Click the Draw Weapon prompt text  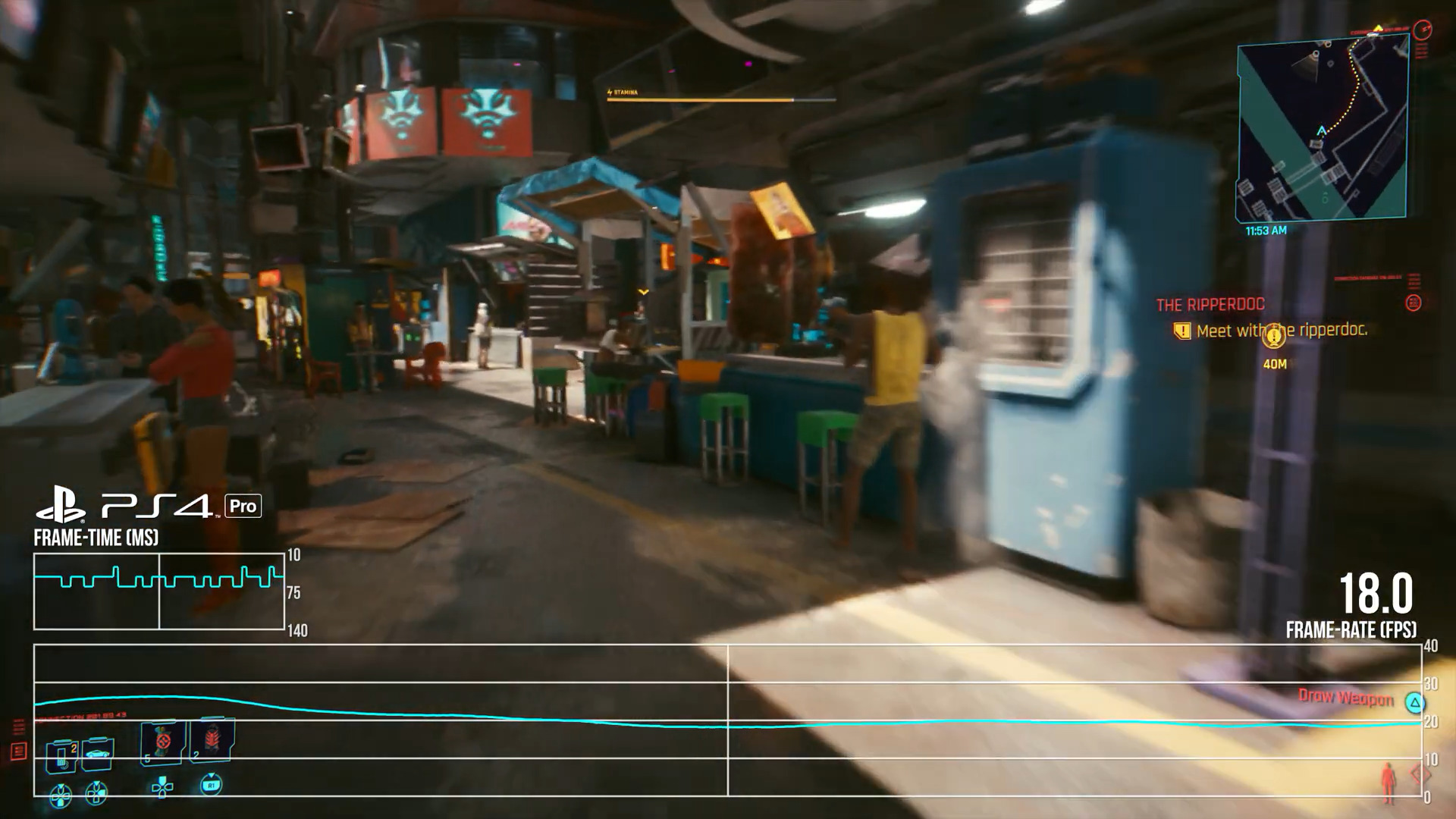click(x=1345, y=697)
